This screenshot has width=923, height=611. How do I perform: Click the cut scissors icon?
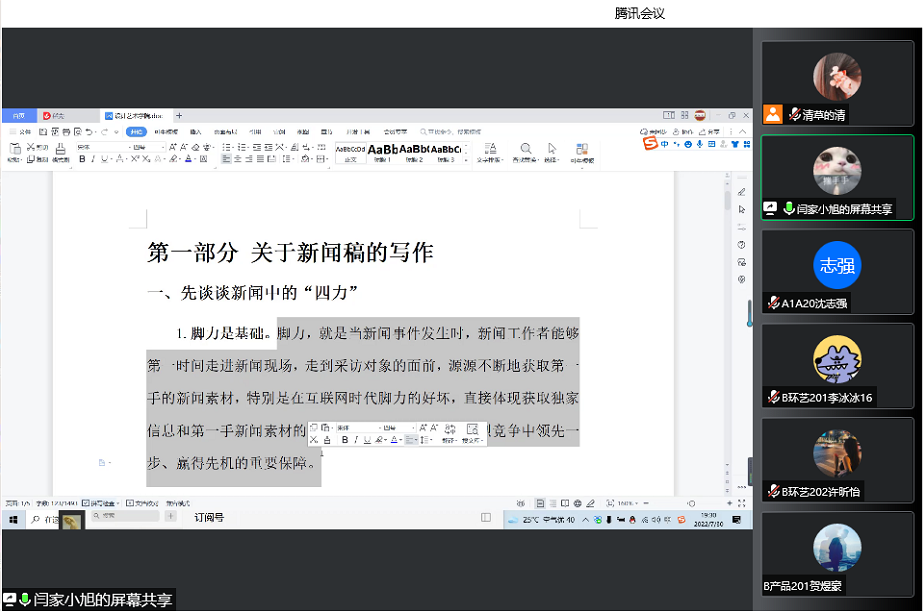click(31, 147)
